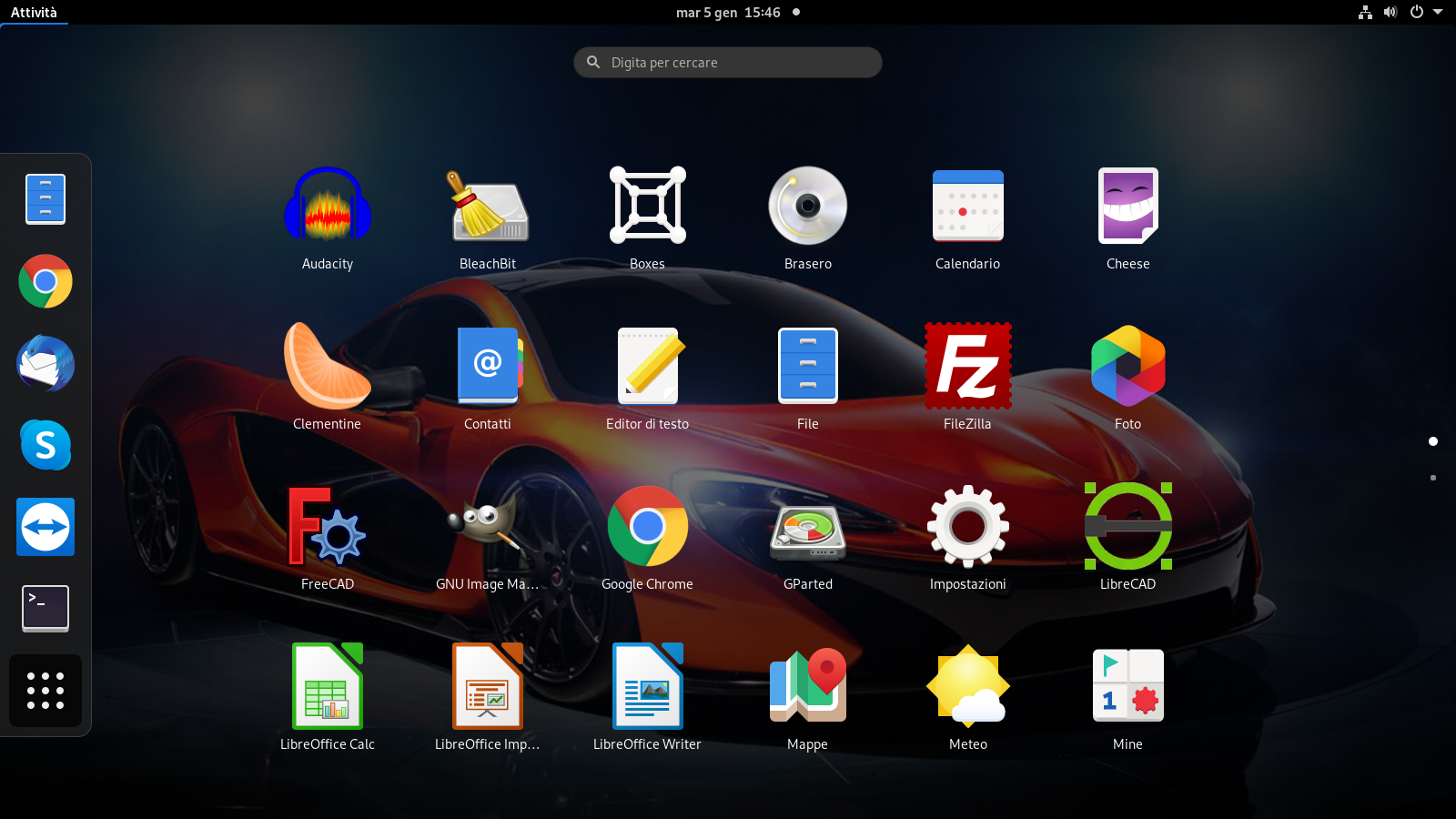Viewport: 1456px width, 819px height.
Task: Focus the Digita per cercare search field
Action: 728,62
